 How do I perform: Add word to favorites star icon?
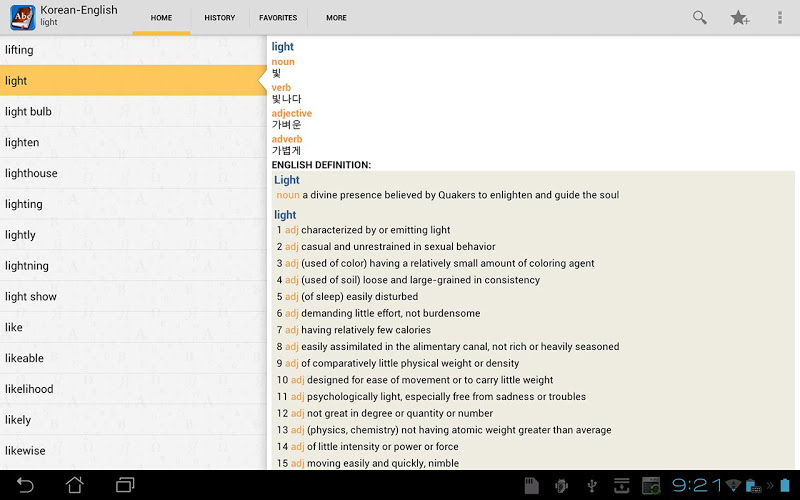point(740,17)
